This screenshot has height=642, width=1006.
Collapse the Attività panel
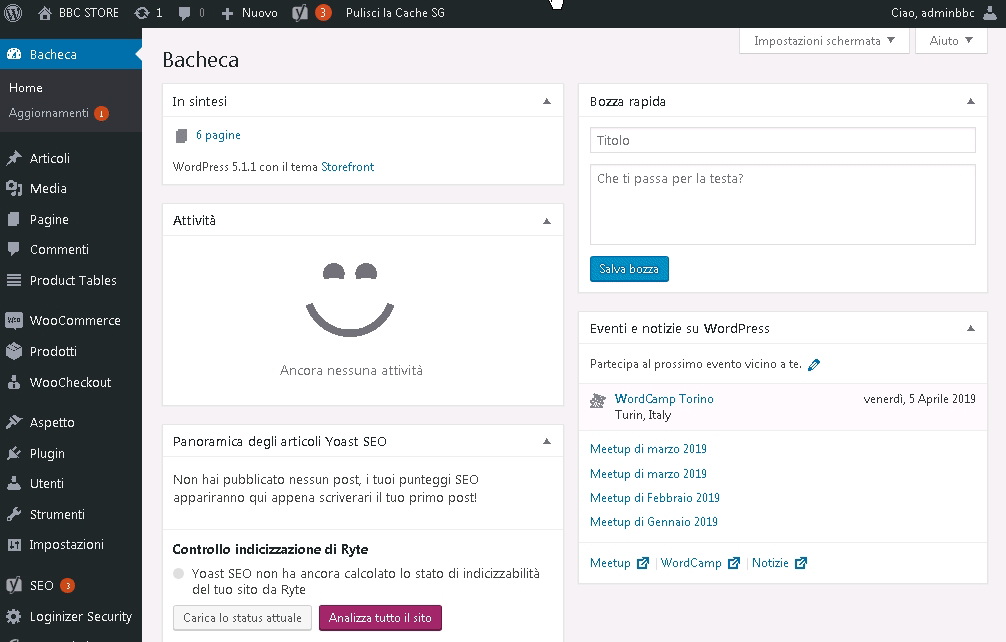point(547,221)
